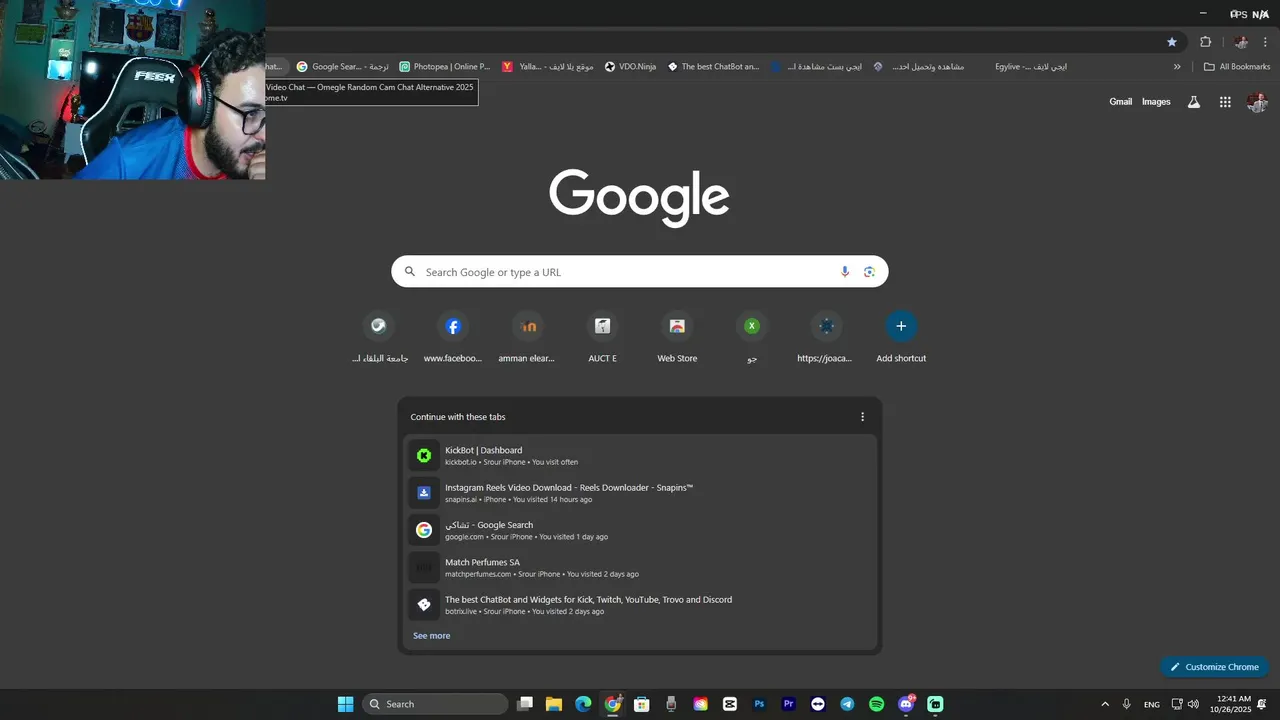Open Photoshop from the taskbar

[760, 704]
